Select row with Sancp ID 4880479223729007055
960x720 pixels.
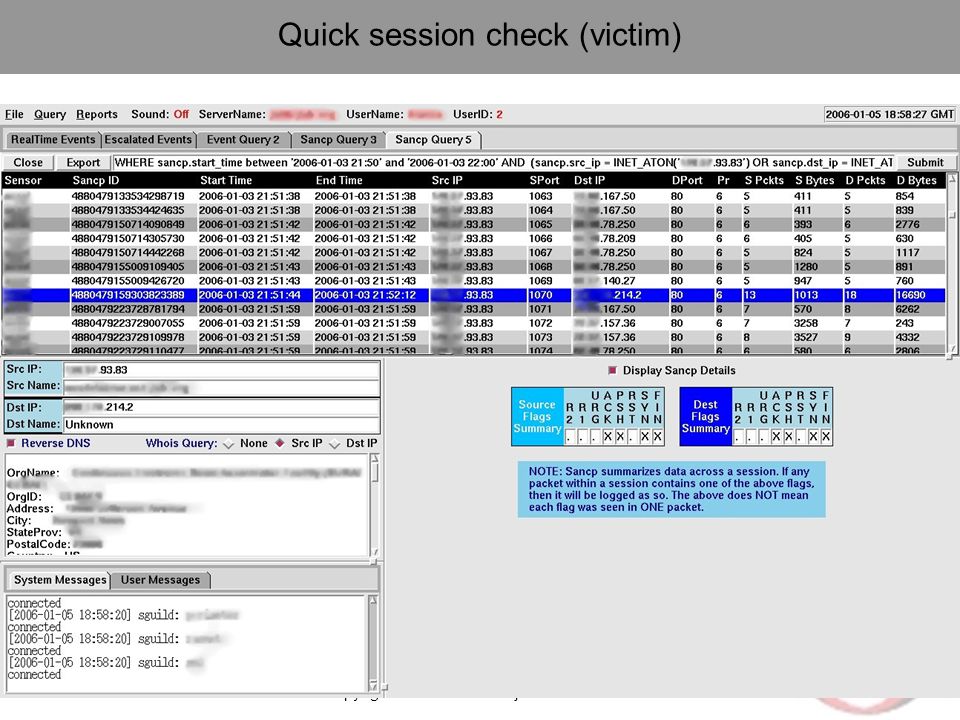pos(473,323)
